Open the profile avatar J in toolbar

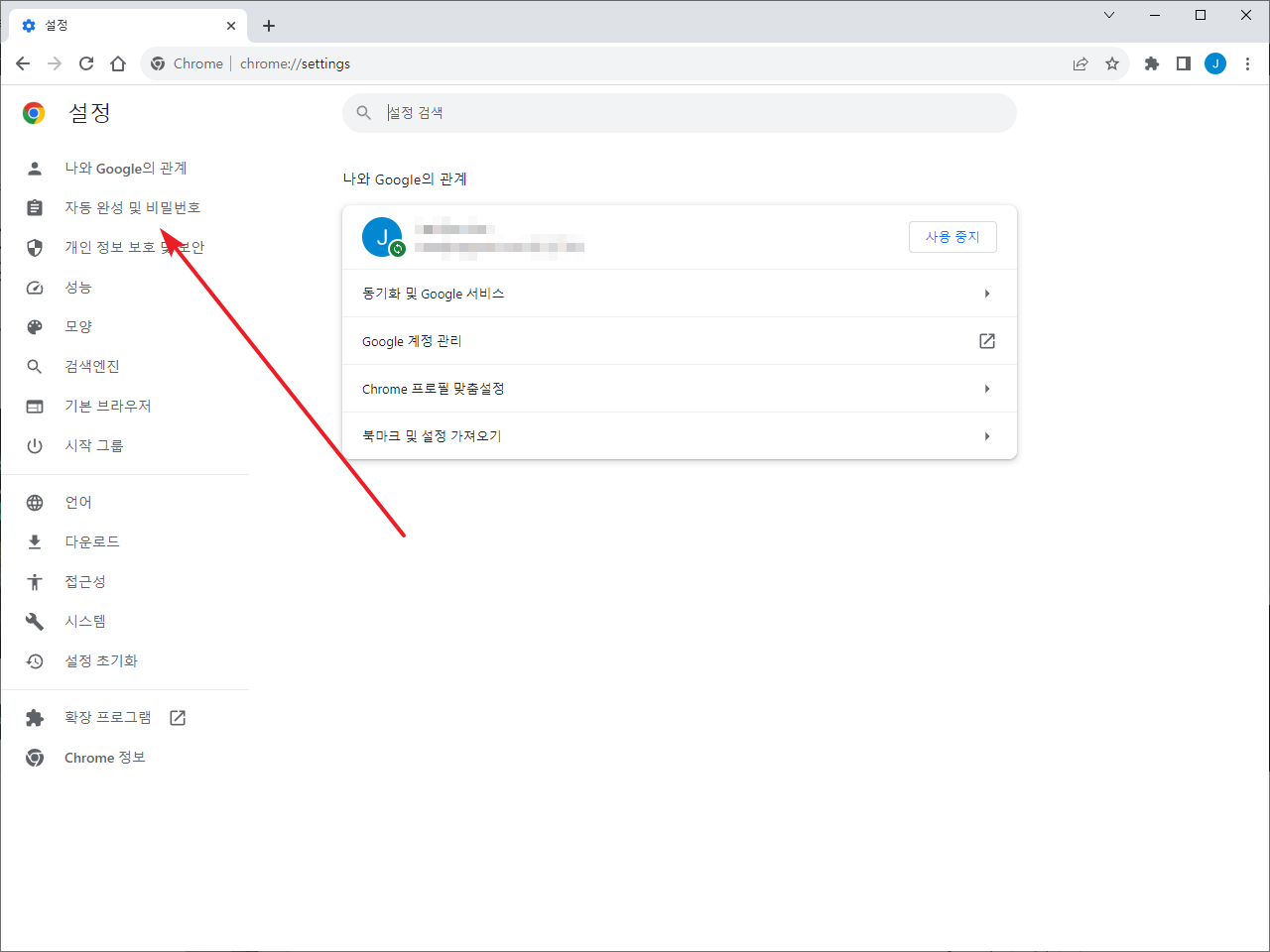pyautogui.click(x=1215, y=63)
